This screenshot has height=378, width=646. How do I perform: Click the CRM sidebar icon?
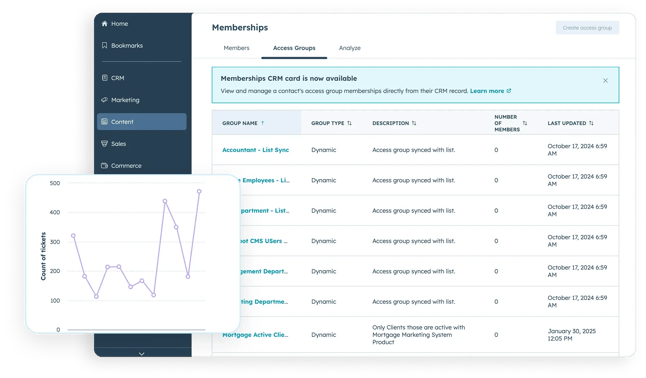[x=105, y=78]
